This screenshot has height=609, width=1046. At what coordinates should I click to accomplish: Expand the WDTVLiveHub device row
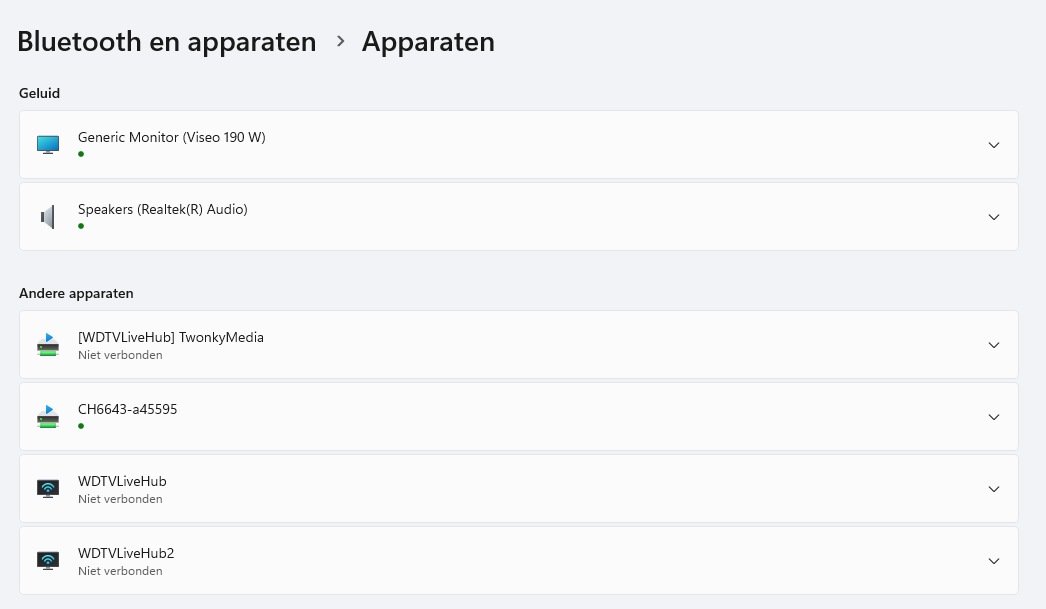(993, 489)
